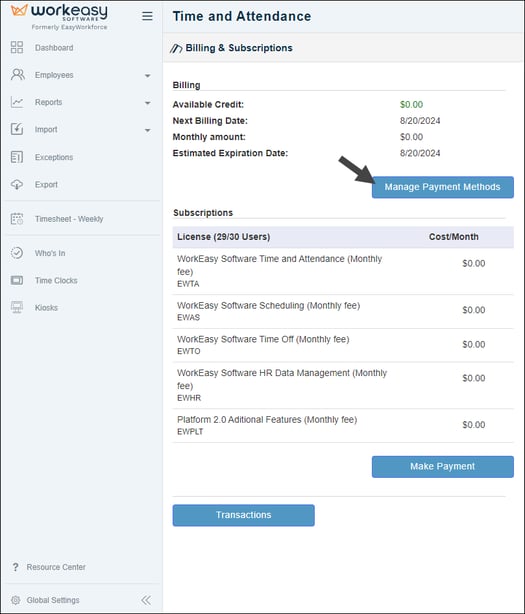Click the Make Payment button
Screen dimensions: 525x614
coord(443,466)
